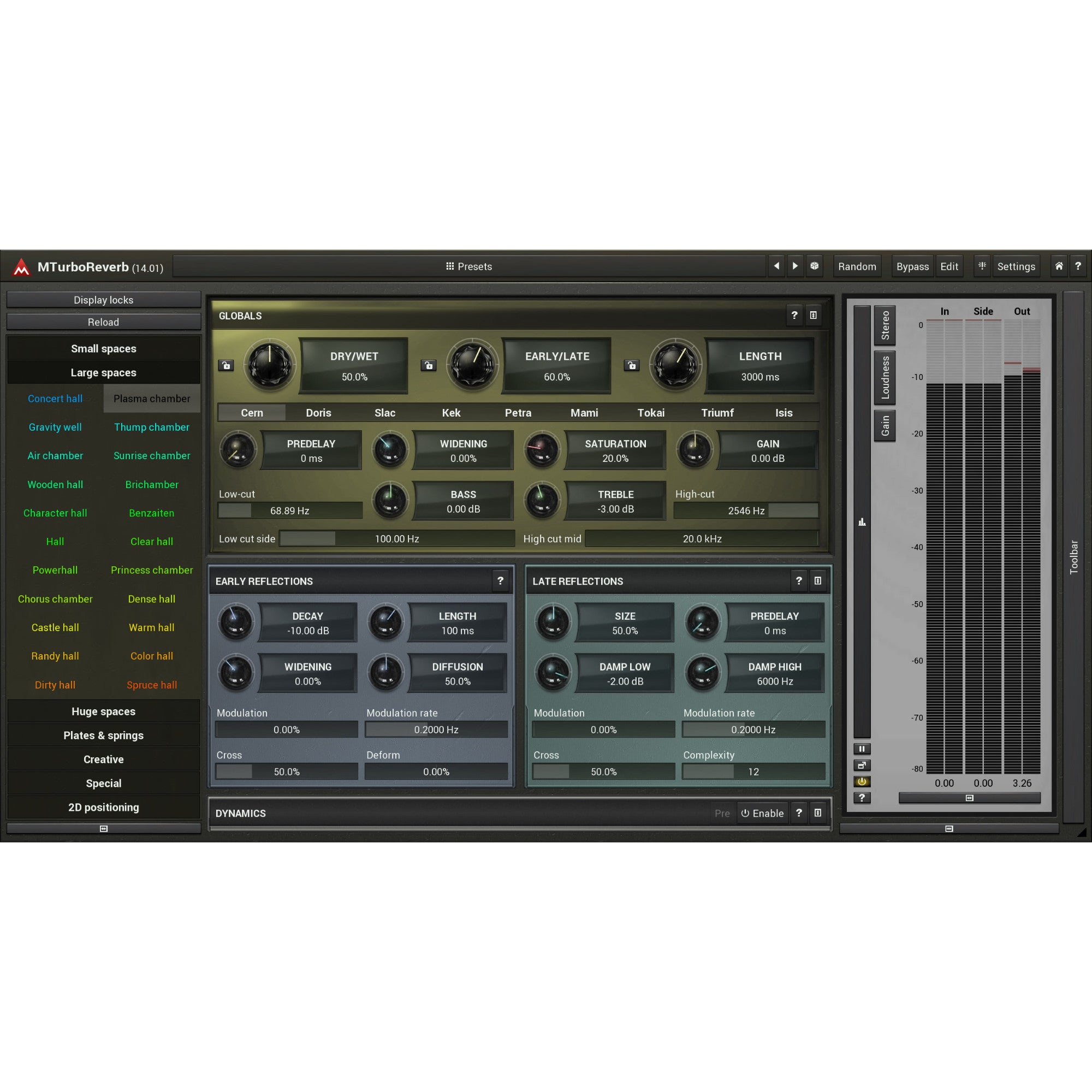The image size is (1092, 1092).
Task: Click the random preset dice icon
Action: 814,266
